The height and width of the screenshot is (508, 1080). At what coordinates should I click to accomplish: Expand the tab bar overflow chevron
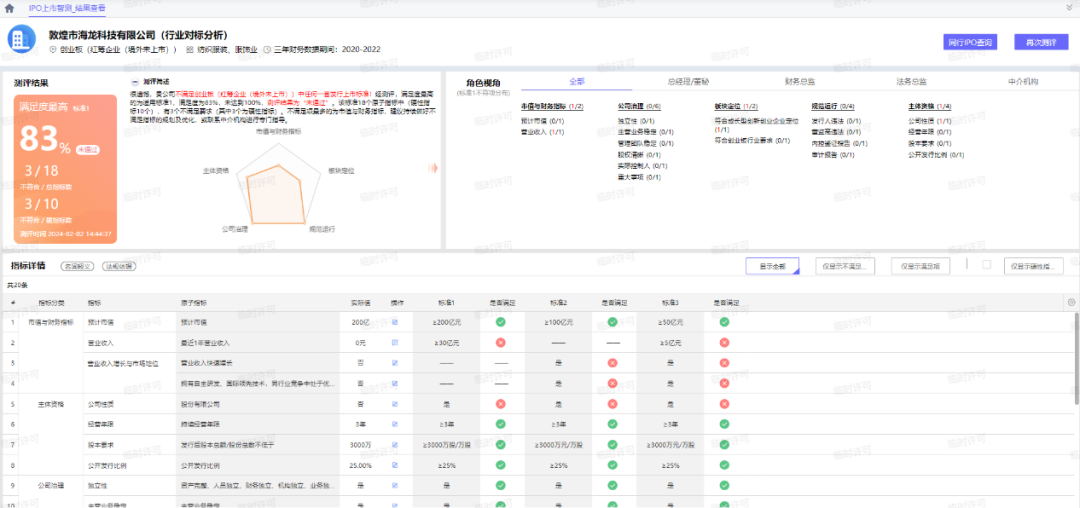[1070, 7]
